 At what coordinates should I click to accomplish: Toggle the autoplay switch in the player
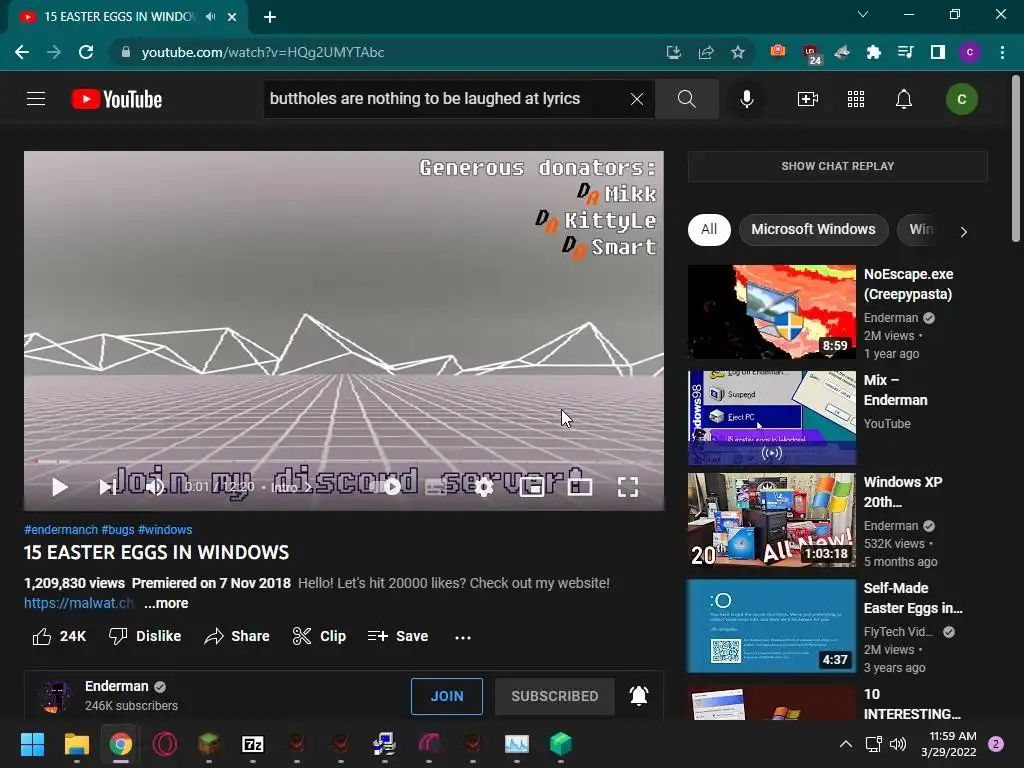[387, 487]
